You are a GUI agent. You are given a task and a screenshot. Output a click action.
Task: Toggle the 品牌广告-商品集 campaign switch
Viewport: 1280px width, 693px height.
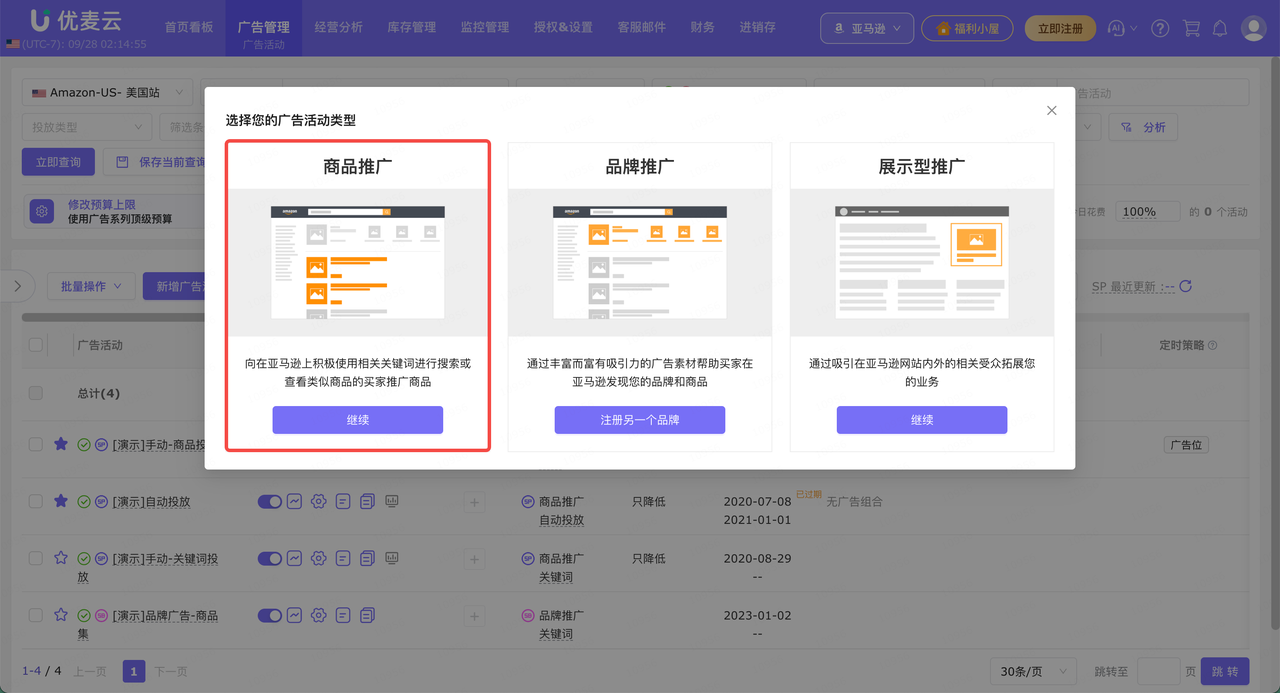click(270, 615)
